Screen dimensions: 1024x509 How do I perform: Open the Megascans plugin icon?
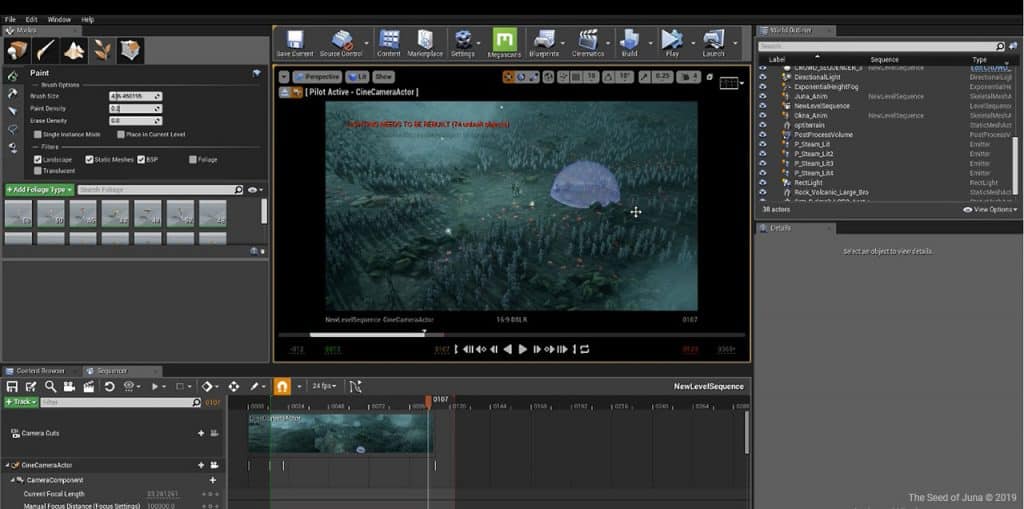pos(504,43)
